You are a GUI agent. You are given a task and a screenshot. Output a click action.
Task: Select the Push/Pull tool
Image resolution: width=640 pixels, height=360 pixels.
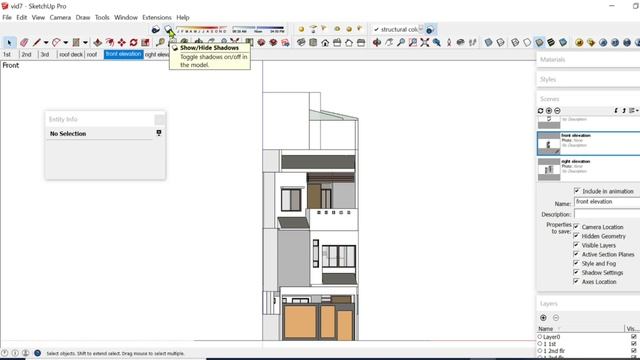tap(98, 42)
